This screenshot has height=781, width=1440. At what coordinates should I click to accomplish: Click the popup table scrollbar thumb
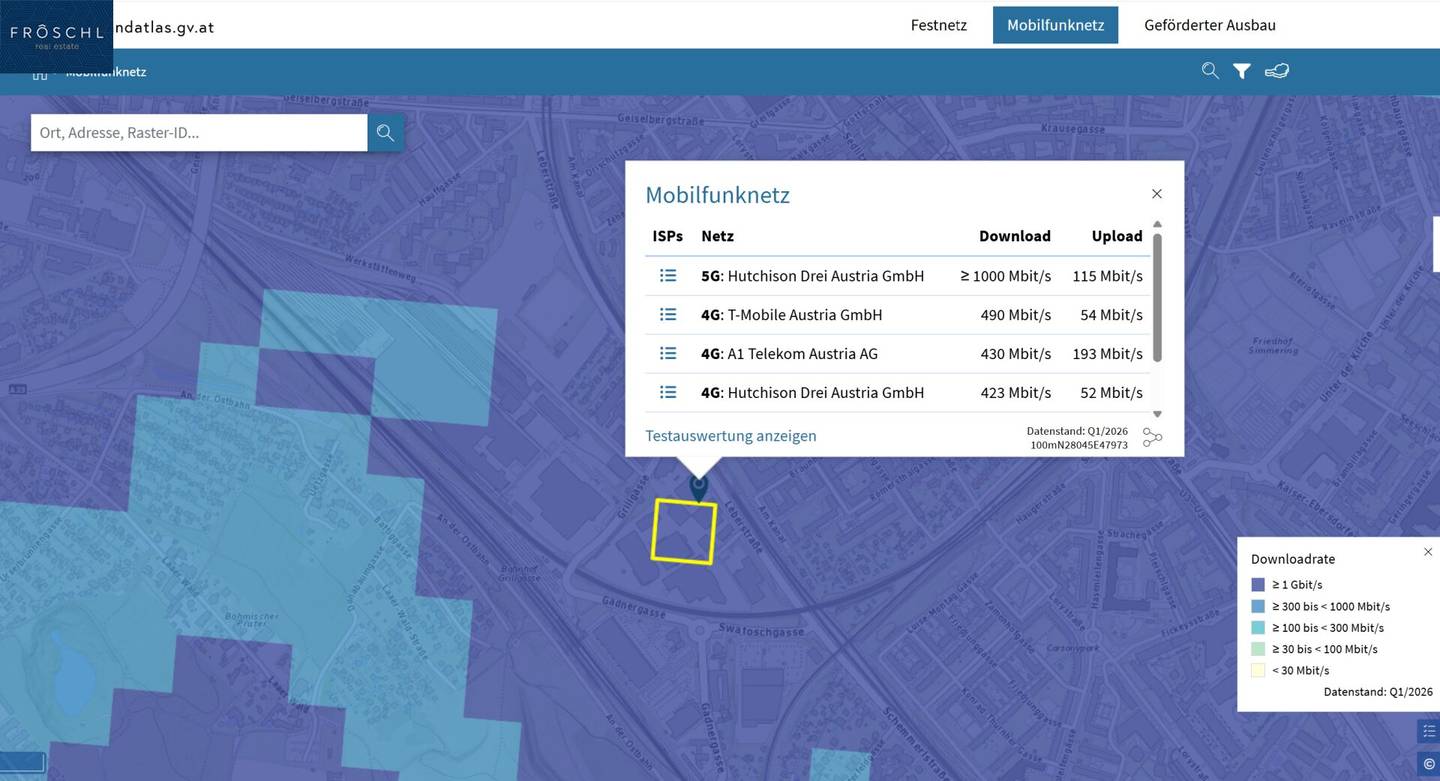point(1157,298)
